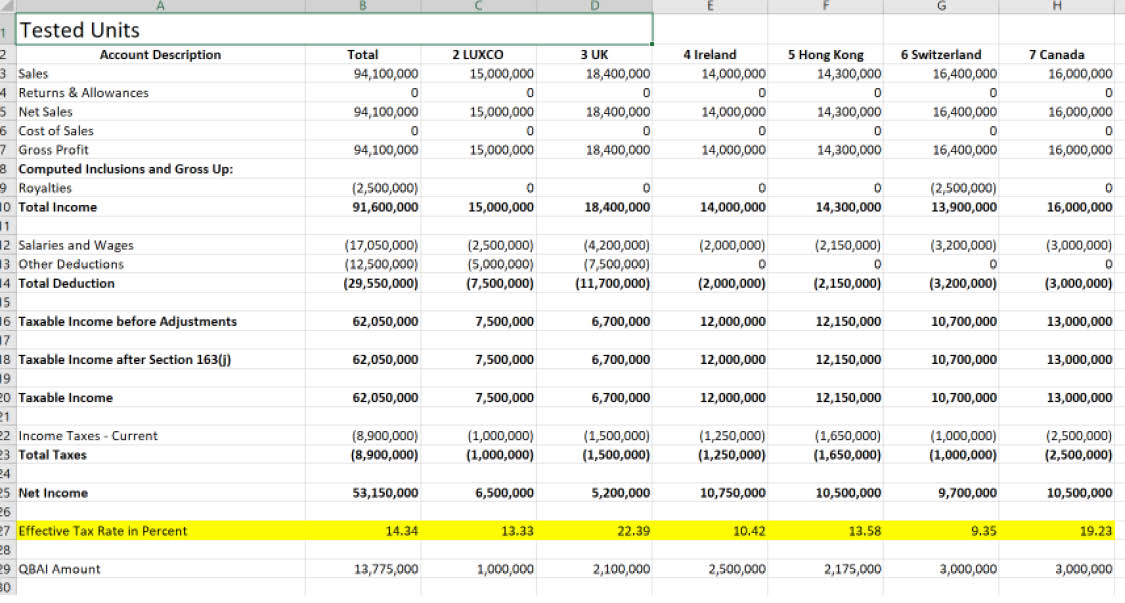The width and height of the screenshot is (1125, 603).
Task: Select Total effective tax rate 14.34
Action: pos(363,530)
